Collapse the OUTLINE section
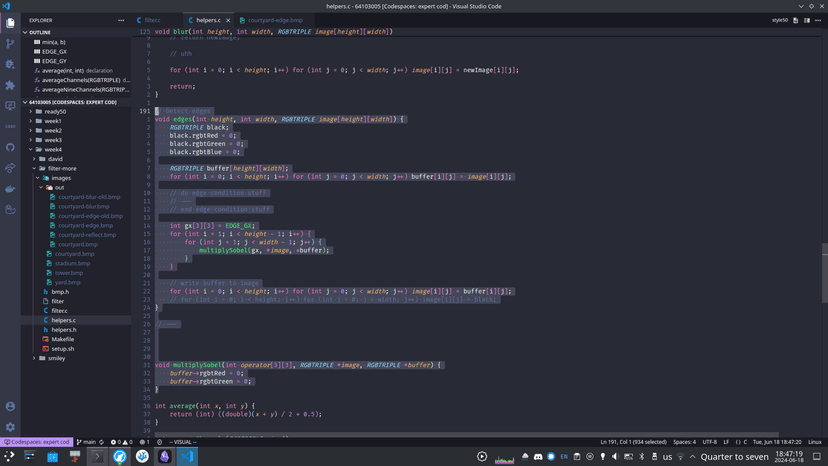828x466 pixels. (x=40, y=33)
